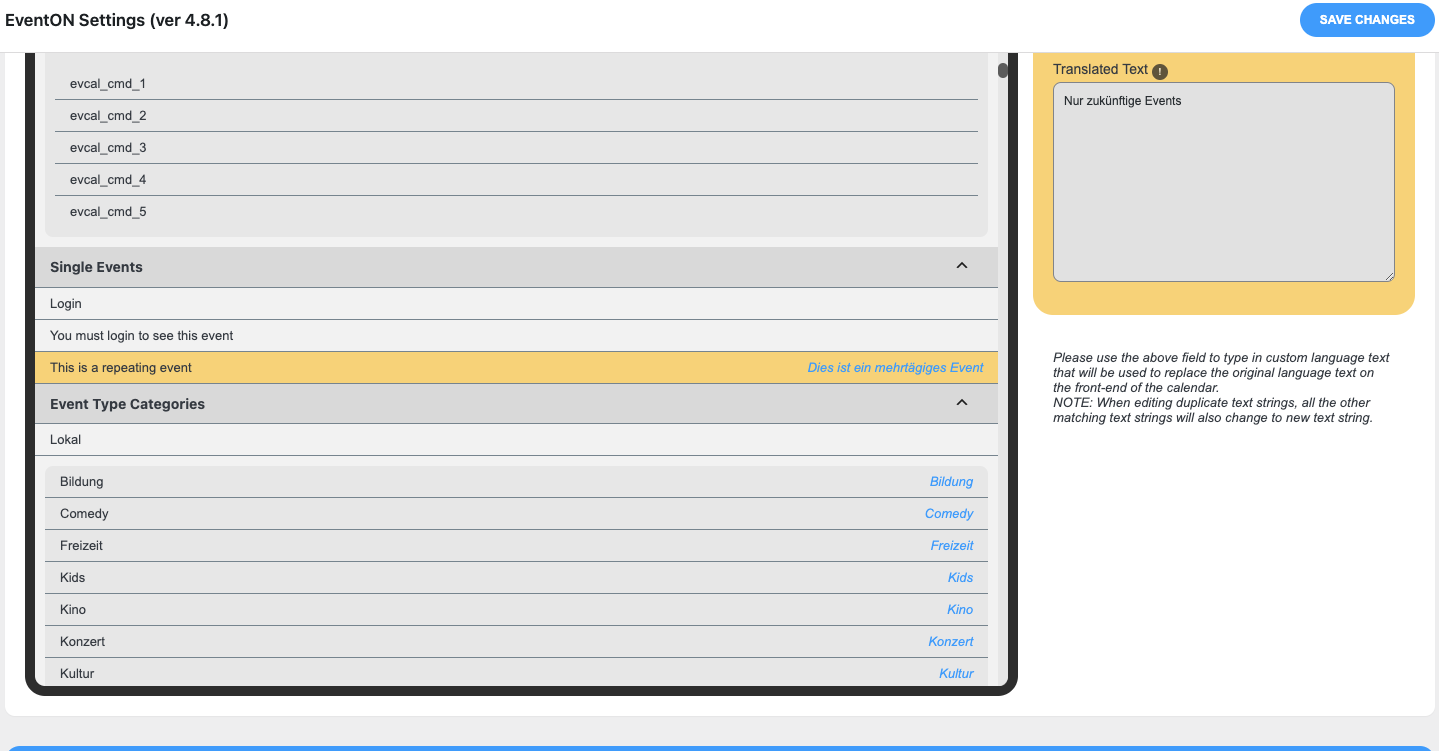Select the Lokal row
This screenshot has width=1439, height=751.
pyautogui.click(x=516, y=440)
